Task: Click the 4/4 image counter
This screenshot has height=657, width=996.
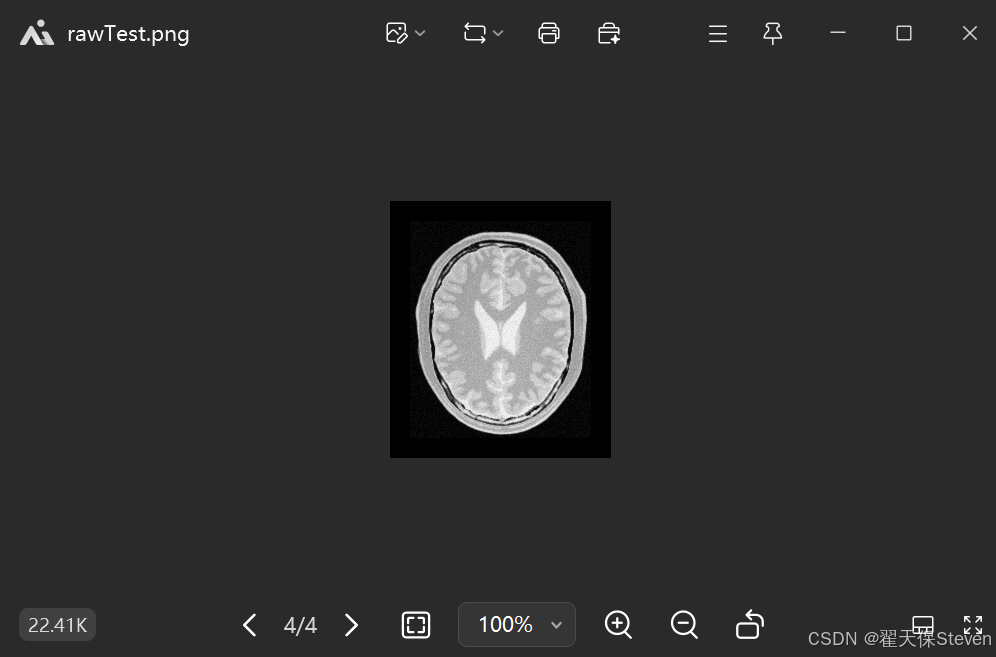Action: coord(300,625)
